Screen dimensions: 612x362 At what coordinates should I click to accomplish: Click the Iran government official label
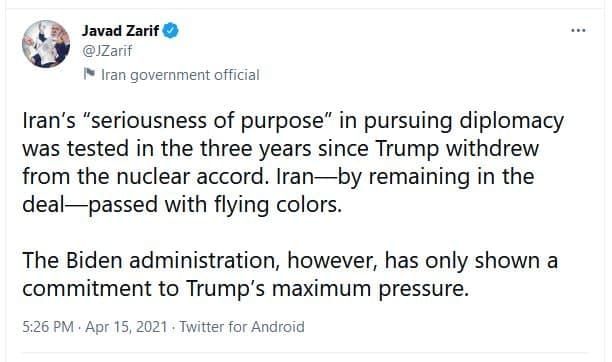[x=180, y=75]
